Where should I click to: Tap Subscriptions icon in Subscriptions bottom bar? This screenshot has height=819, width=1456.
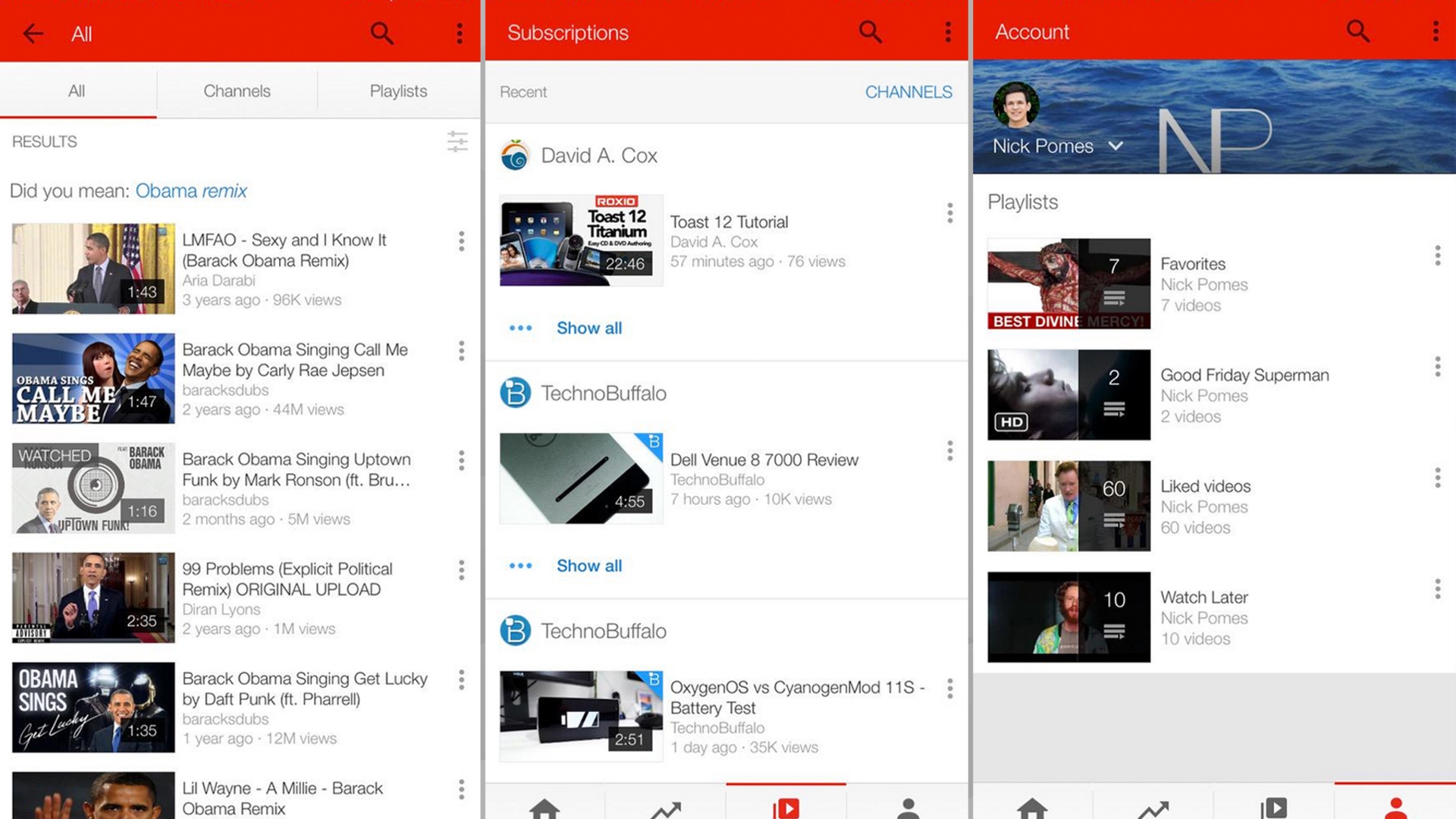pyautogui.click(x=786, y=808)
